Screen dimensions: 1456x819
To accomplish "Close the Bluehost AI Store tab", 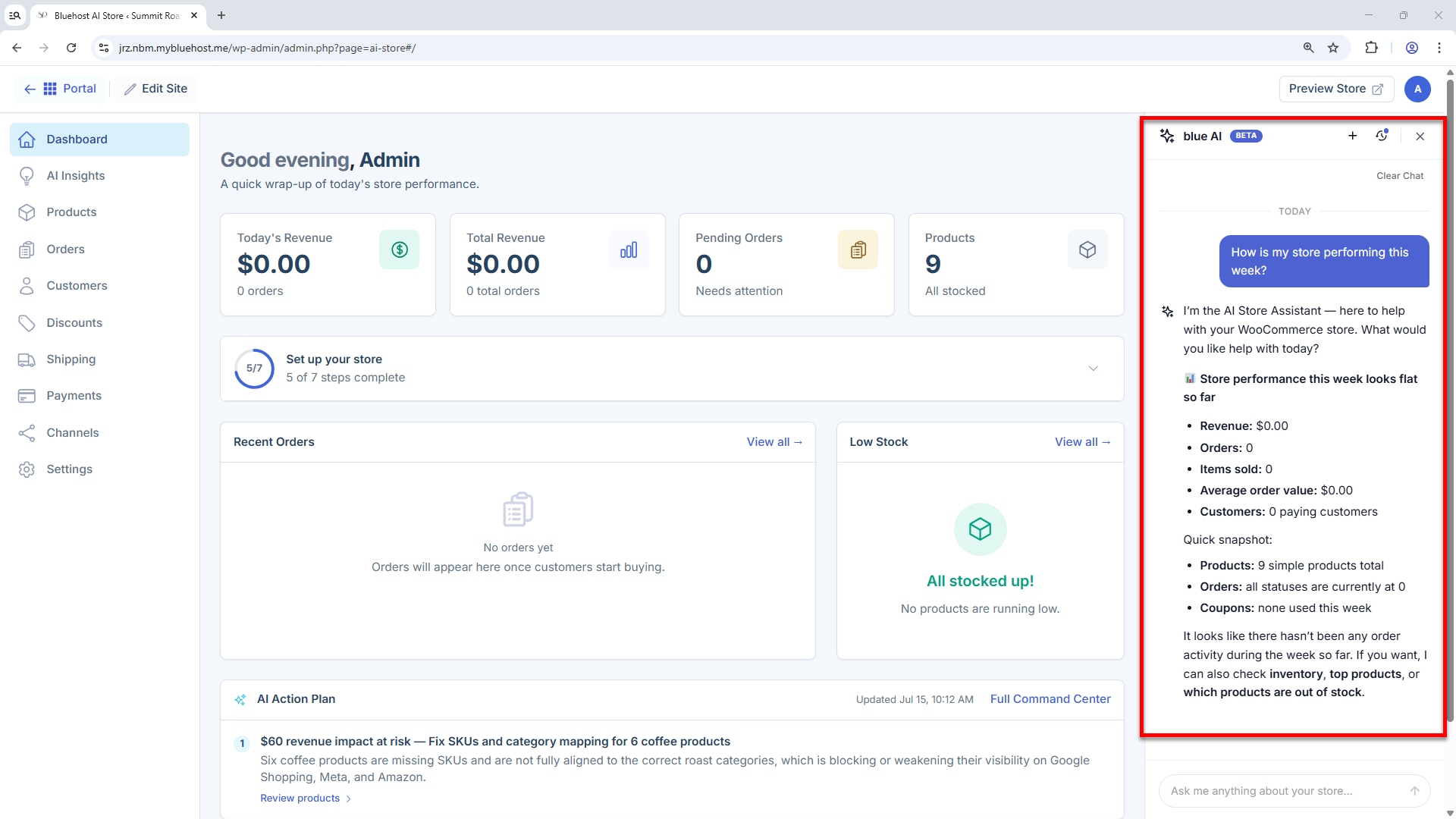I will (x=194, y=15).
